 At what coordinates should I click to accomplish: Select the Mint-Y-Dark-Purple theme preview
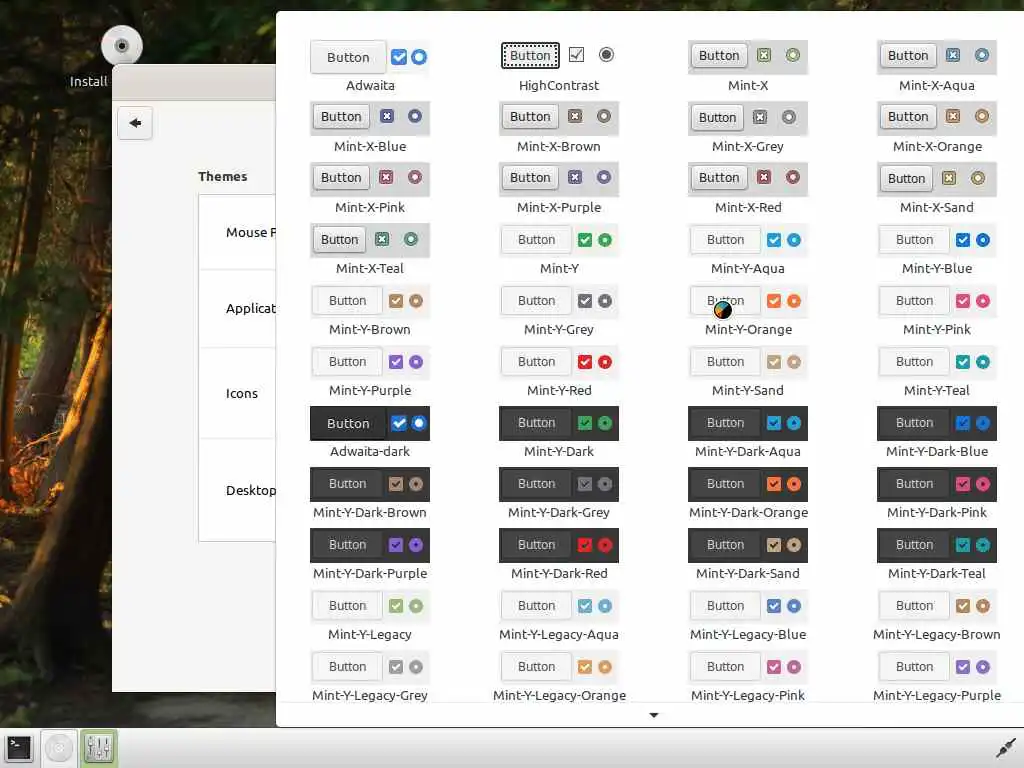coord(370,545)
